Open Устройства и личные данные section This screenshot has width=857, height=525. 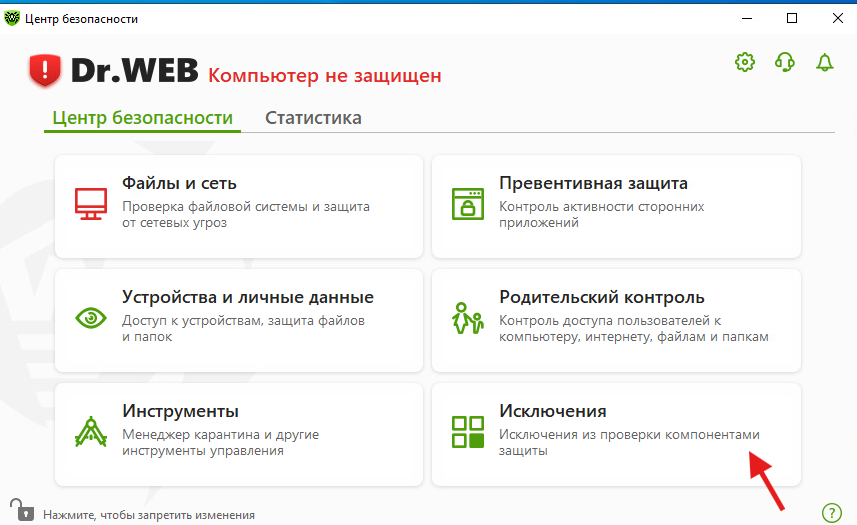pyautogui.click(x=239, y=320)
